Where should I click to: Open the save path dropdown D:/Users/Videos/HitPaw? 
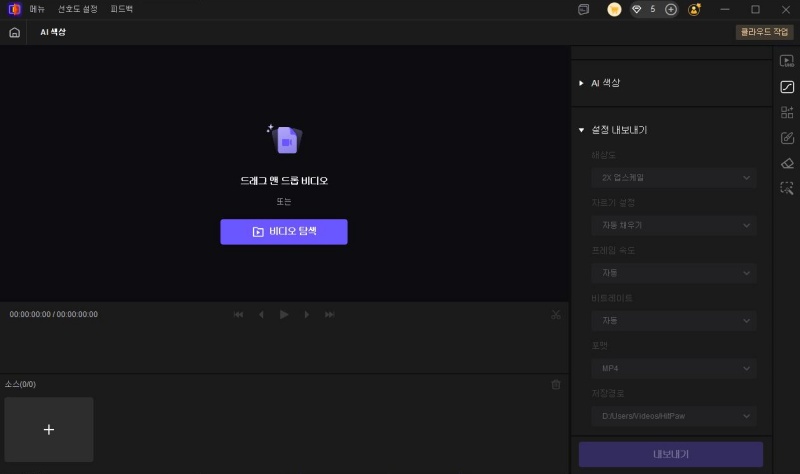pyautogui.click(x=672, y=416)
